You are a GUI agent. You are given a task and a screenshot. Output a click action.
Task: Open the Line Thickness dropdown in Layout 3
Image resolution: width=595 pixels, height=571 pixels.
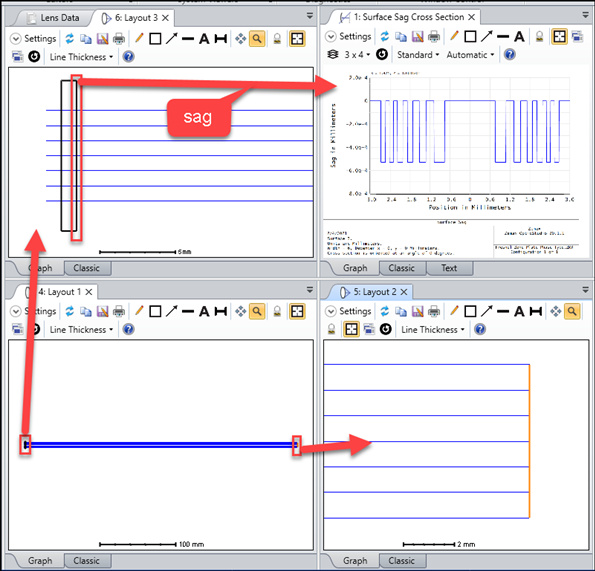coord(81,57)
